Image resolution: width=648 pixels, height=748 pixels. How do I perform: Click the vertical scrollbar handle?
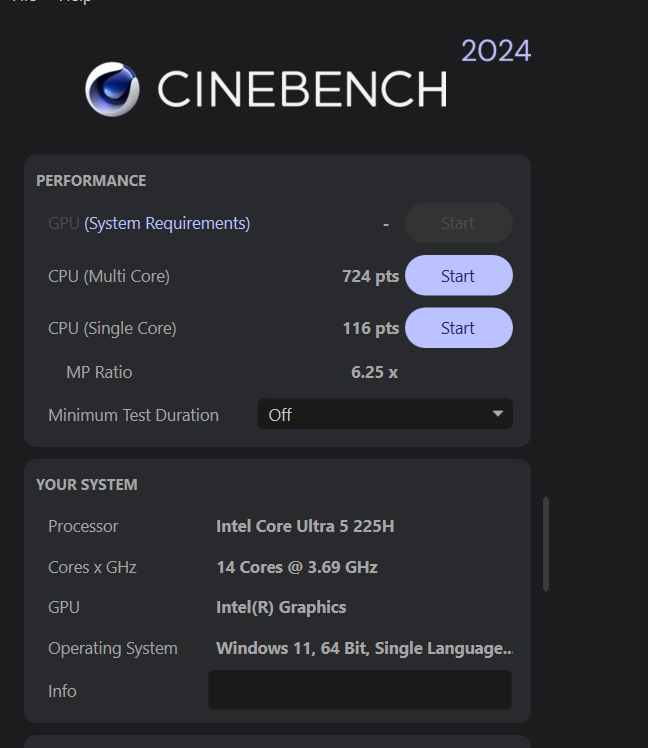545,545
